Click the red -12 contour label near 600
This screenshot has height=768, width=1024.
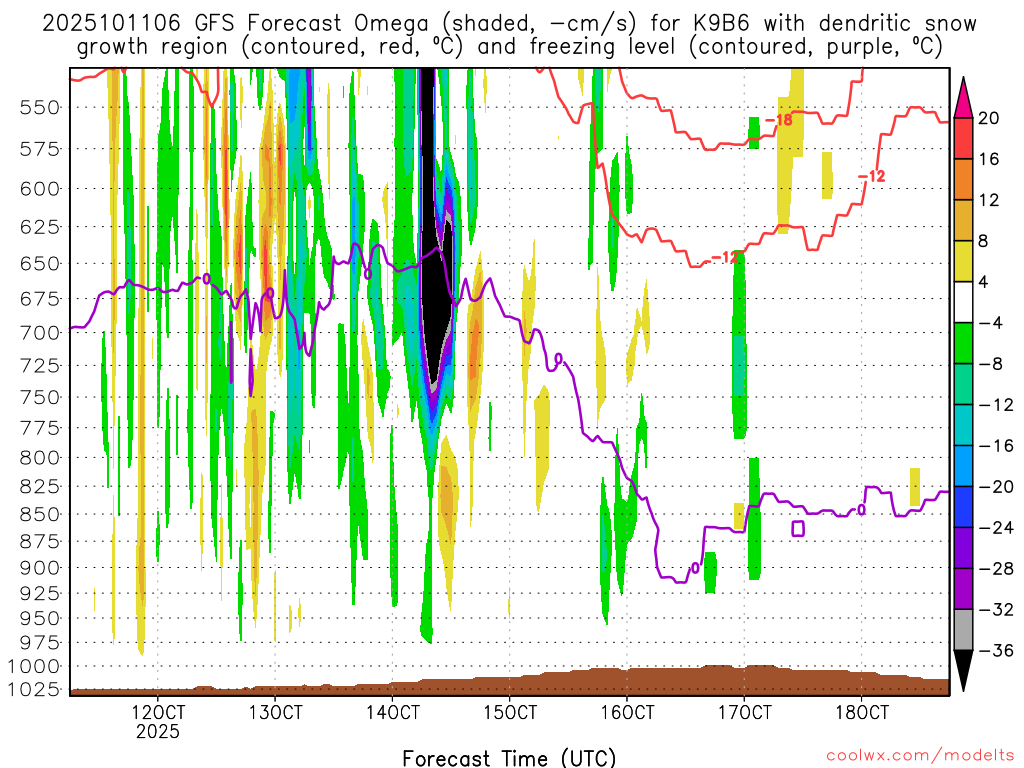[871, 176]
